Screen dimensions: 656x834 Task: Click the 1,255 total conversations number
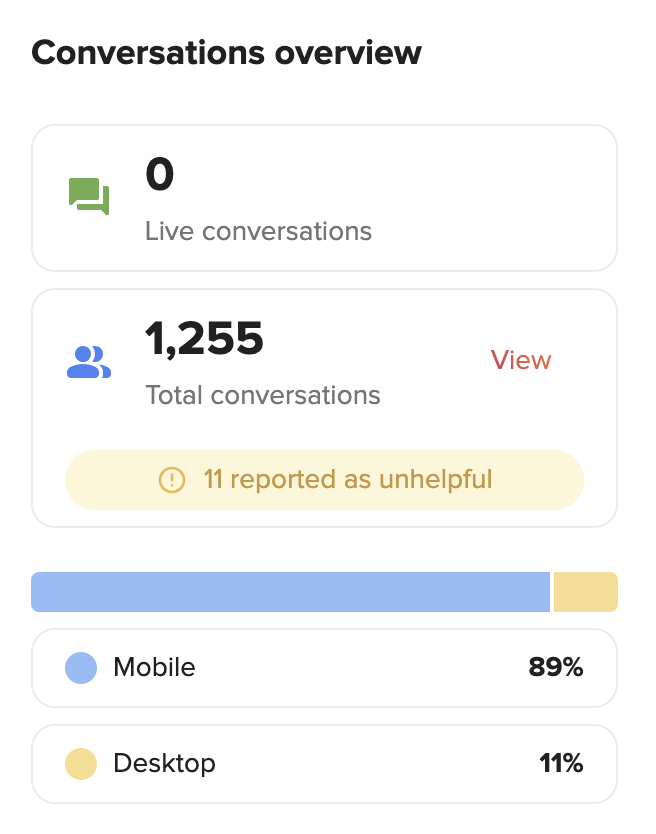[x=204, y=338]
